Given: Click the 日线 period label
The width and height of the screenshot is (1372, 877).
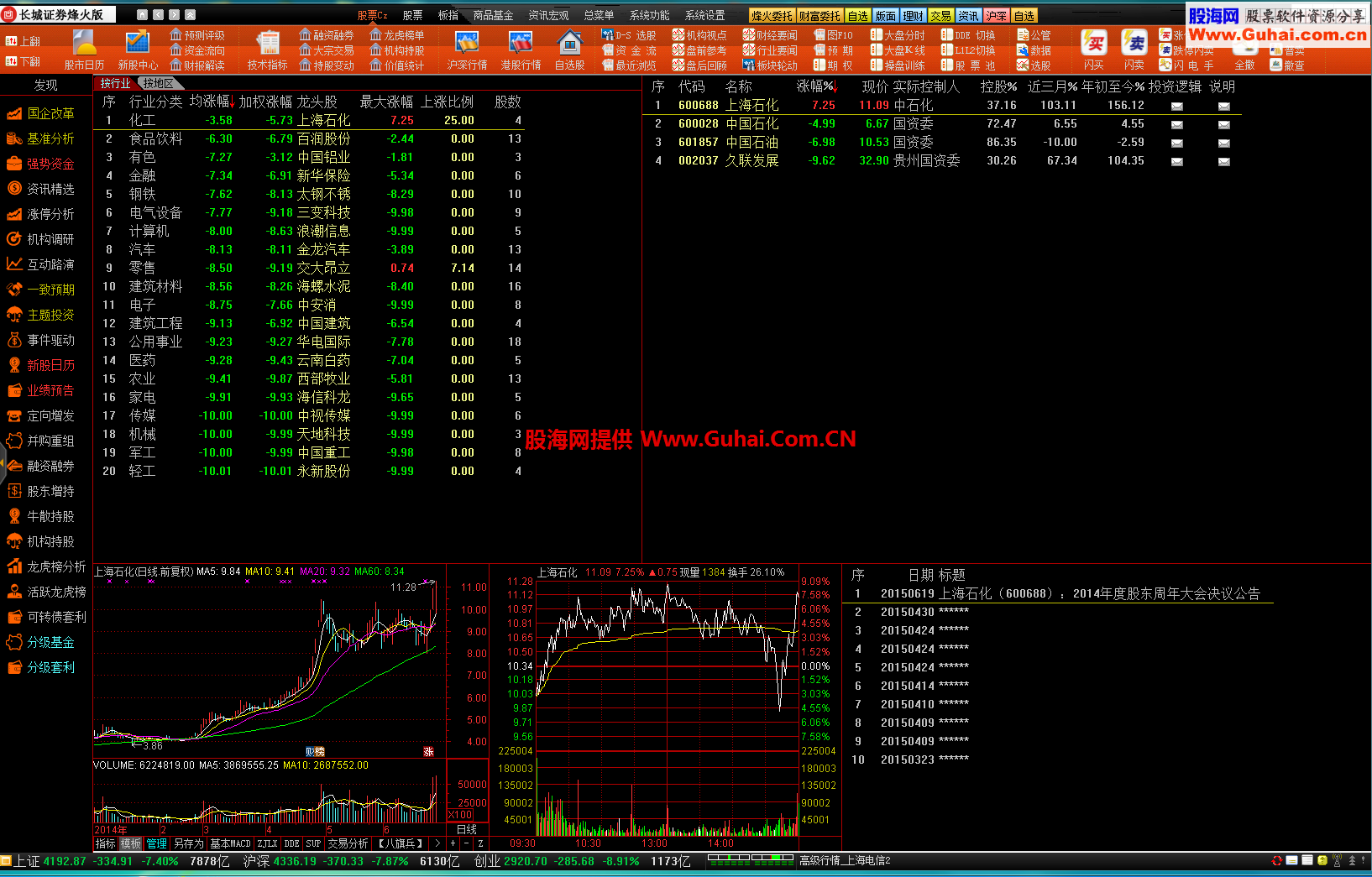Looking at the screenshot, I should click(467, 830).
